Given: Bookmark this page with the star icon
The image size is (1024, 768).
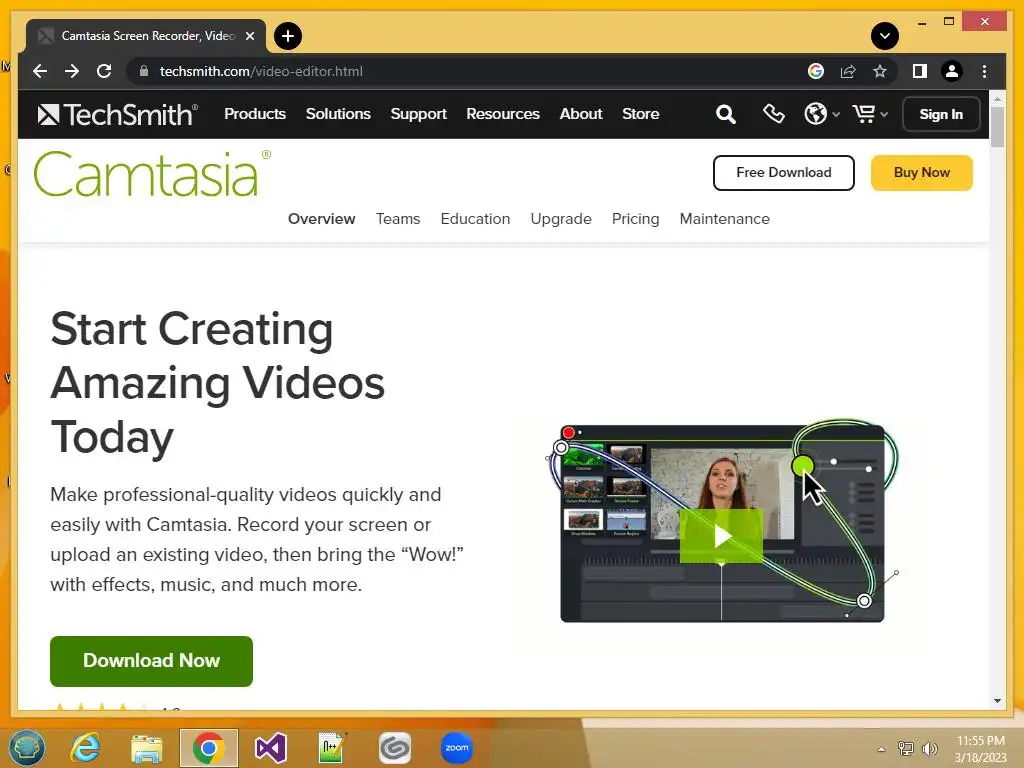Looking at the screenshot, I should [x=880, y=71].
